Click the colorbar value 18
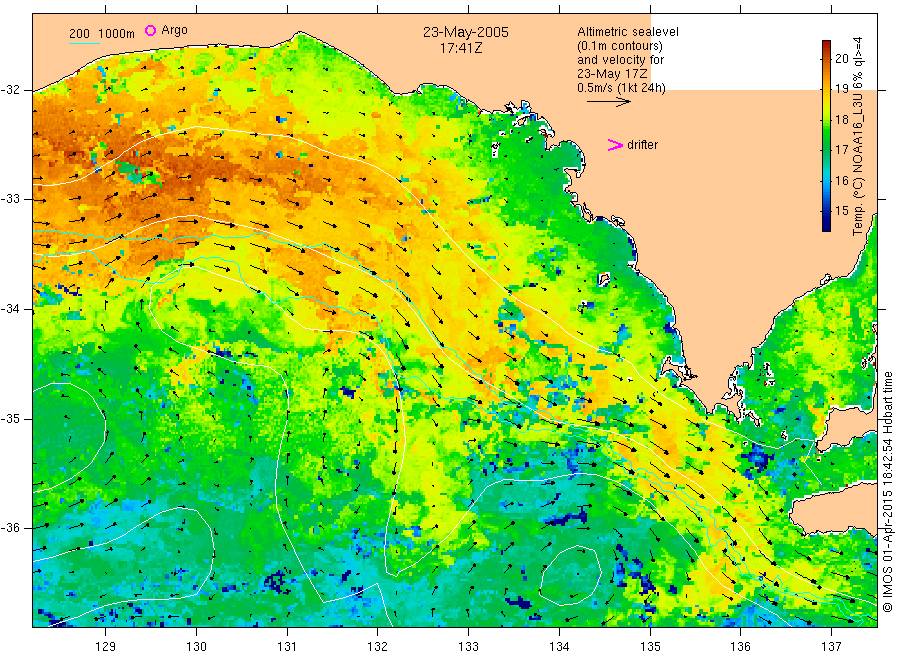The height and width of the screenshot is (660, 900). point(841,119)
